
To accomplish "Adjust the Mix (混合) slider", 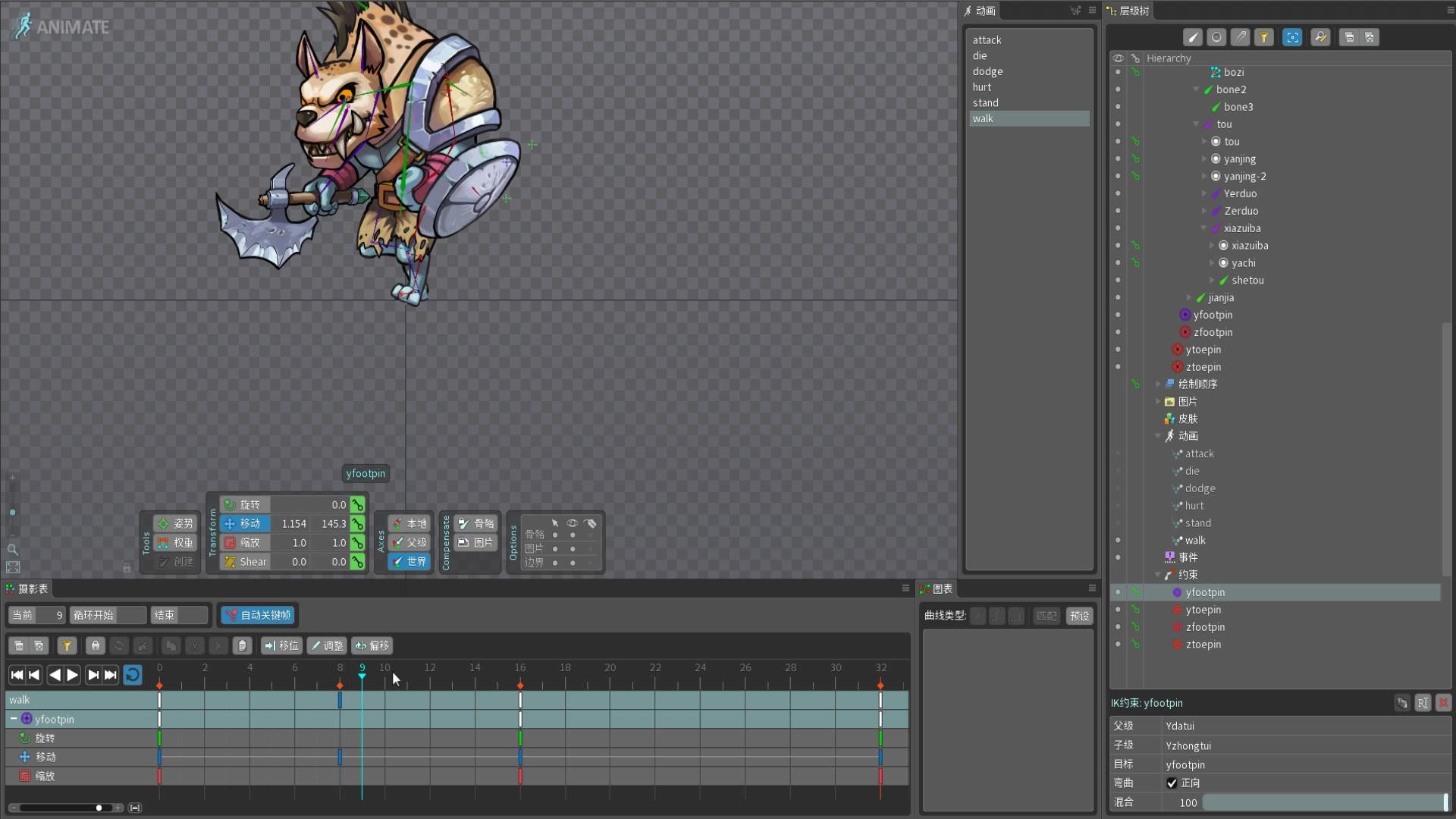I will click(1324, 802).
